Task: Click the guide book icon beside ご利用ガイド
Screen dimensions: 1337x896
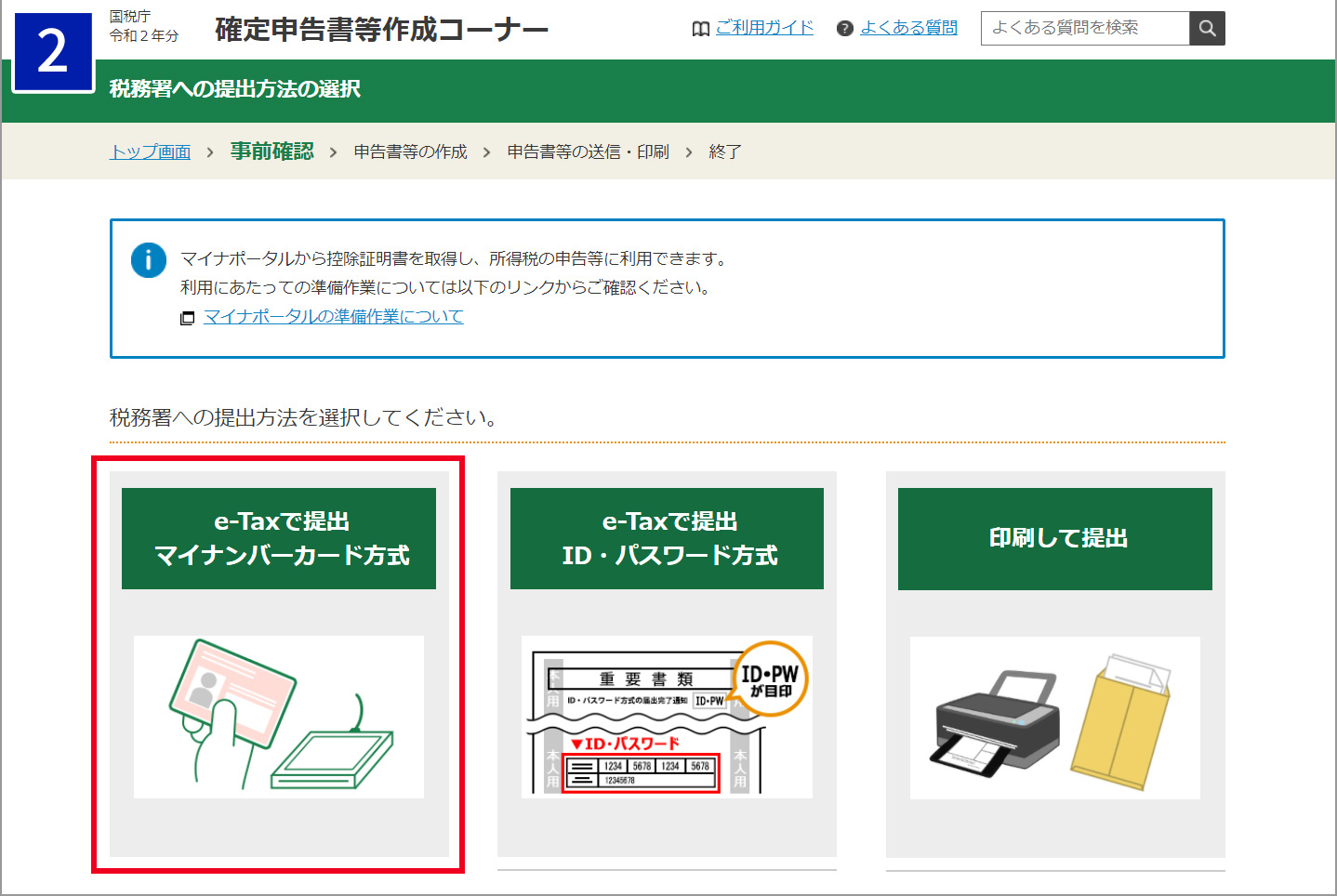Action: [x=700, y=28]
